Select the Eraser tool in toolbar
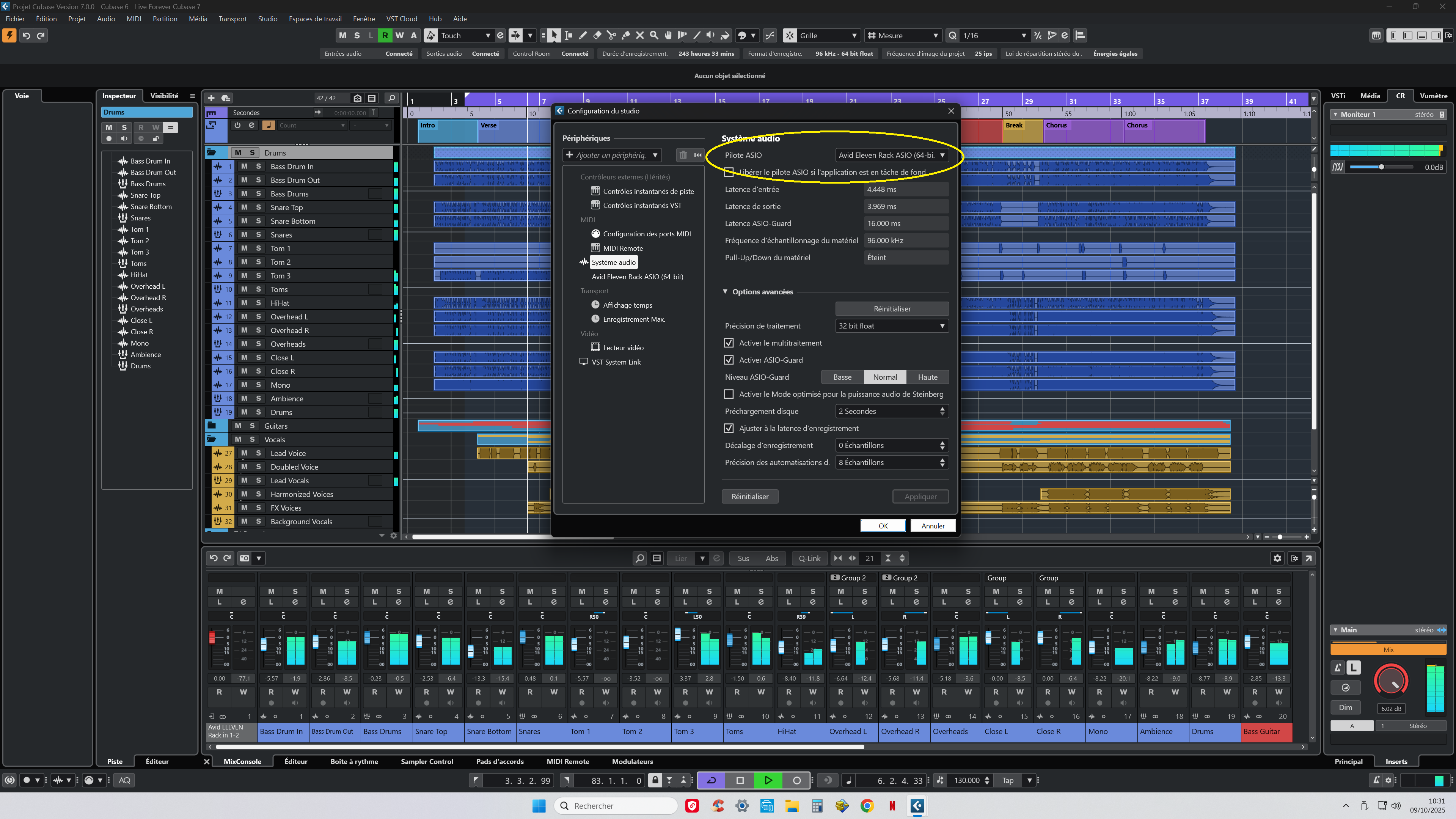This screenshot has height=819, width=1456. [x=597, y=36]
